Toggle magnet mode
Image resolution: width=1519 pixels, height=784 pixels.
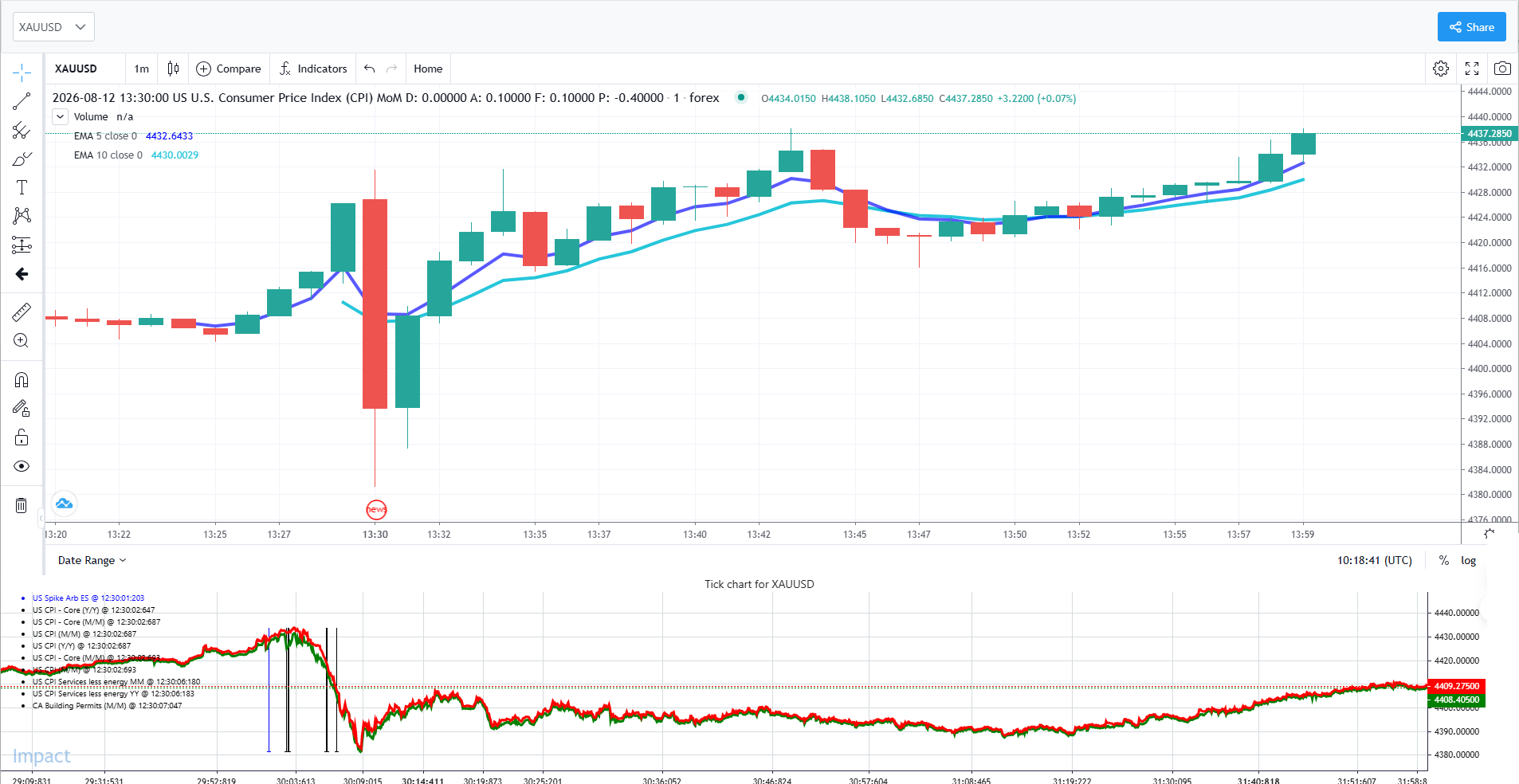[x=22, y=380]
